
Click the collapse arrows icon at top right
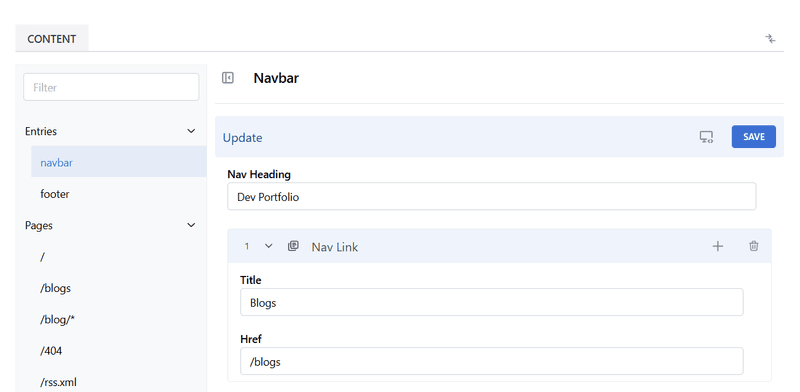coord(770,39)
